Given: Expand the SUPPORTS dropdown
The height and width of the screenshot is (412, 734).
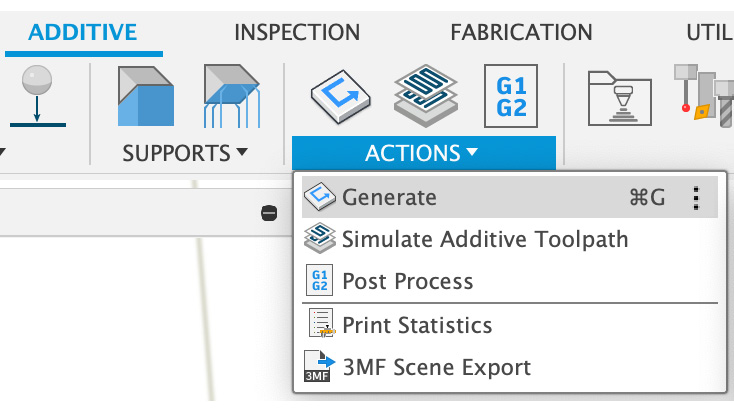Looking at the screenshot, I should [185, 153].
